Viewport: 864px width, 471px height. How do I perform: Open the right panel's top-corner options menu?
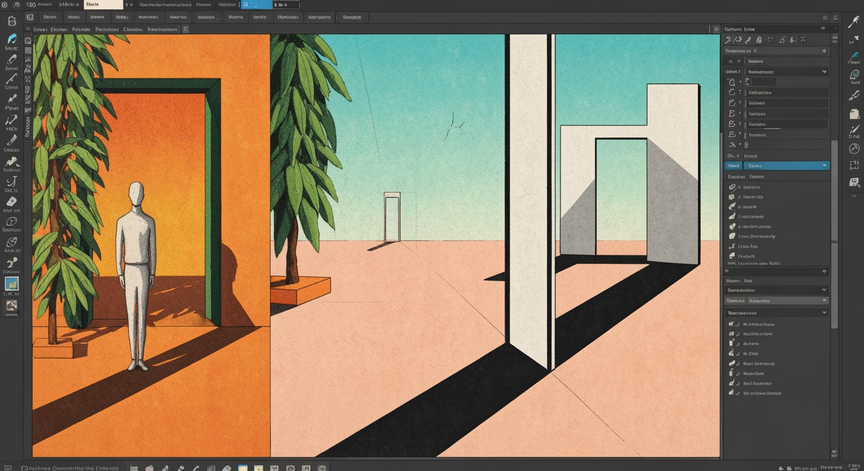823,29
